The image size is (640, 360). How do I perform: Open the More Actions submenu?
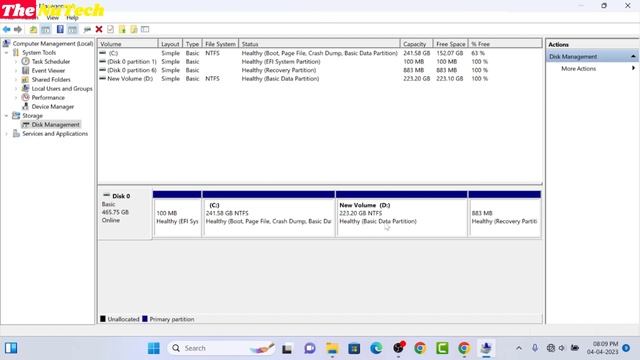(x=598, y=68)
